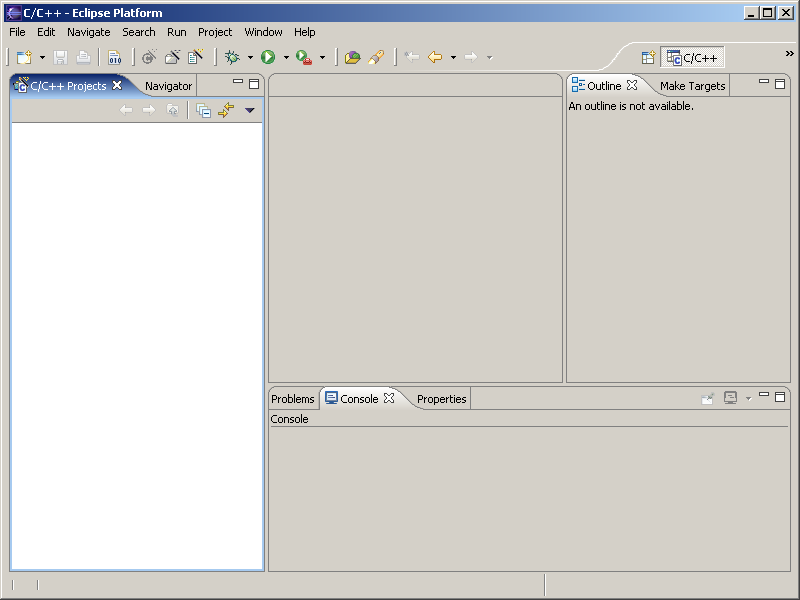
Task: Click the Open Perspective icon
Action: pos(648,58)
